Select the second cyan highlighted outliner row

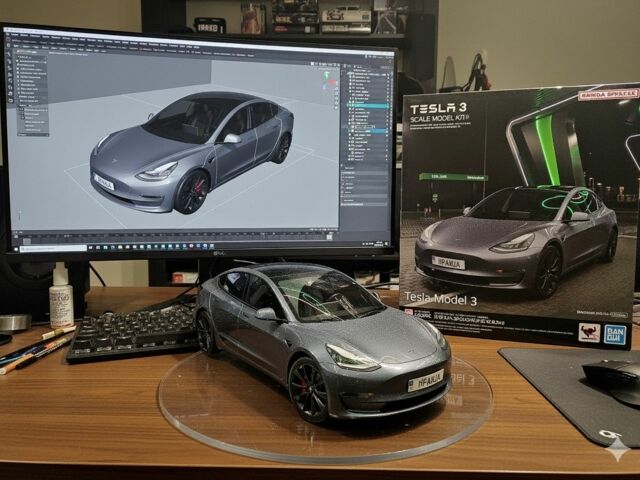pos(366,131)
